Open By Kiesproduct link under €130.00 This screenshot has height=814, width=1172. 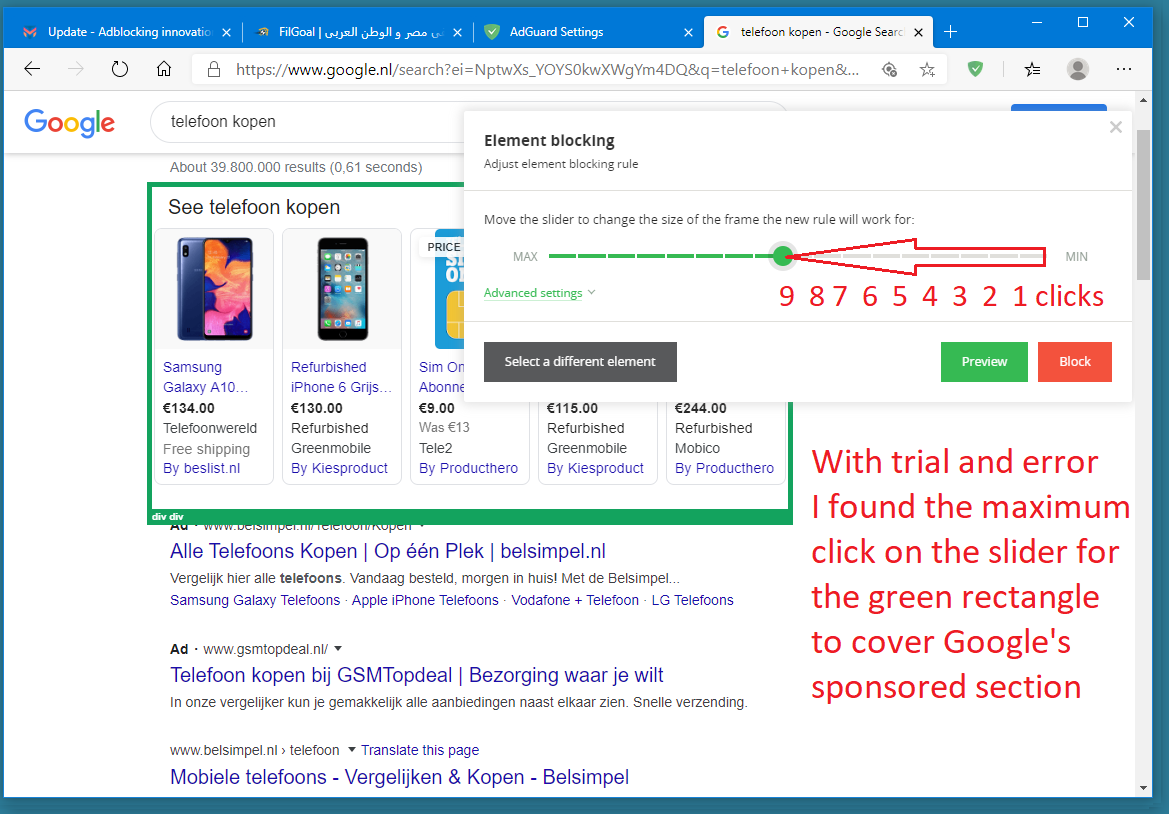coord(339,469)
